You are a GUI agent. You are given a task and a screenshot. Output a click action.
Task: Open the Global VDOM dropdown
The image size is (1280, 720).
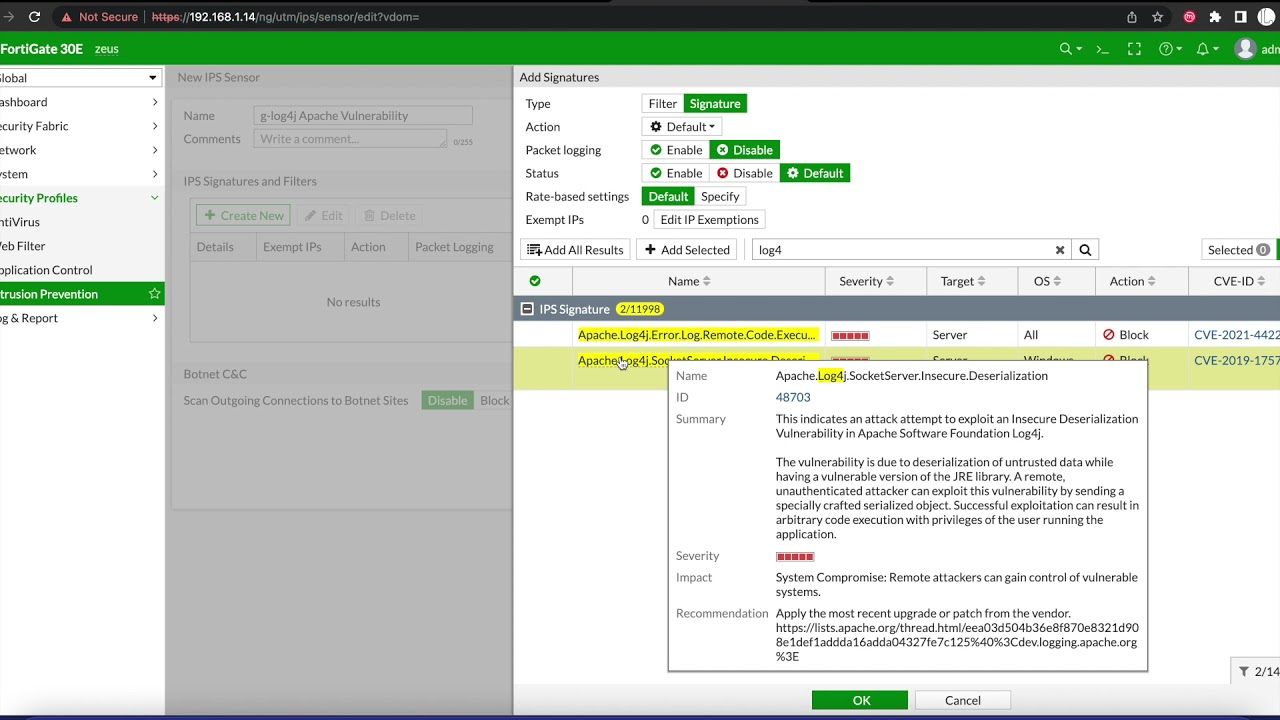point(80,78)
